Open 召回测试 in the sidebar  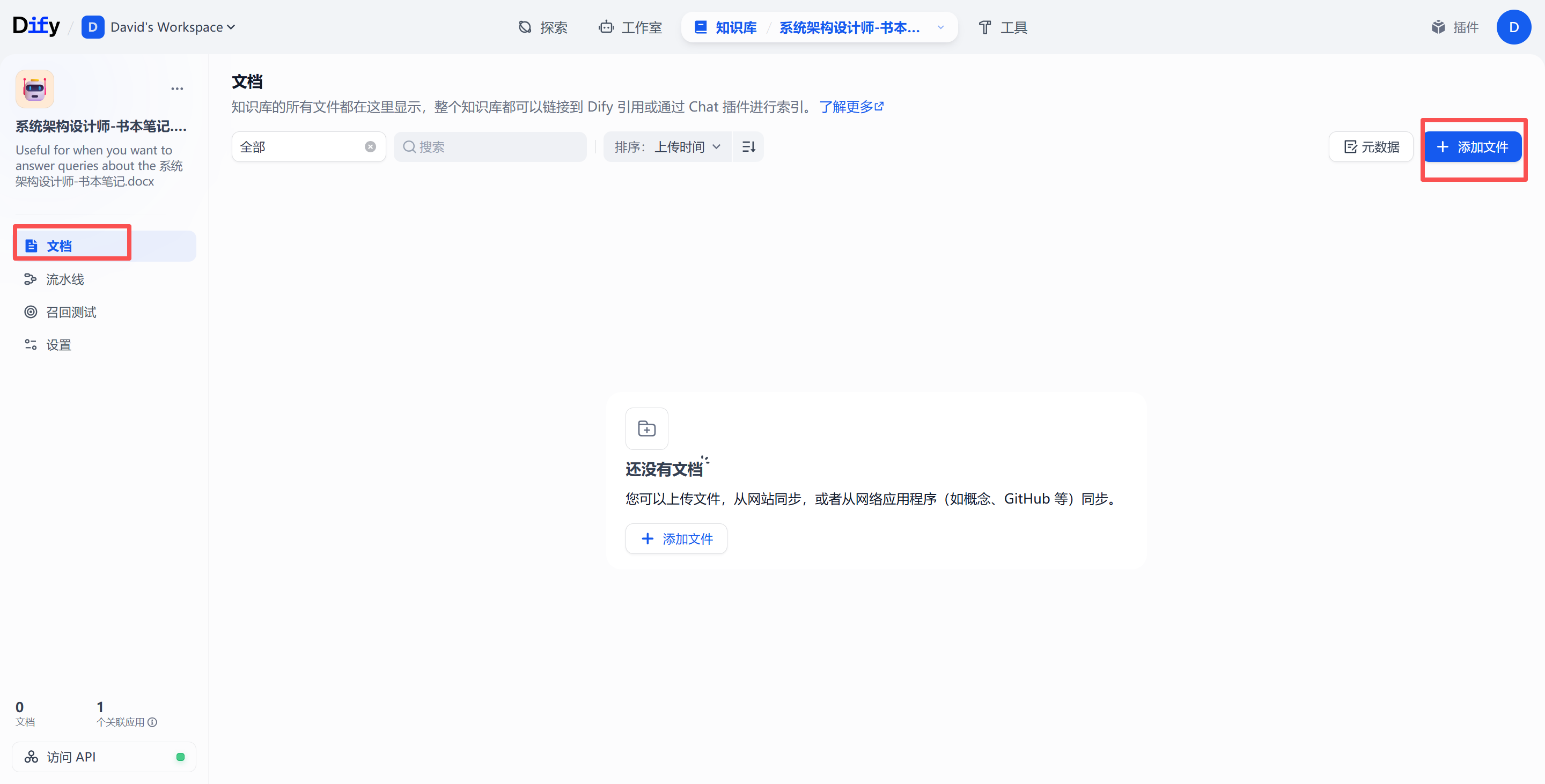71,312
